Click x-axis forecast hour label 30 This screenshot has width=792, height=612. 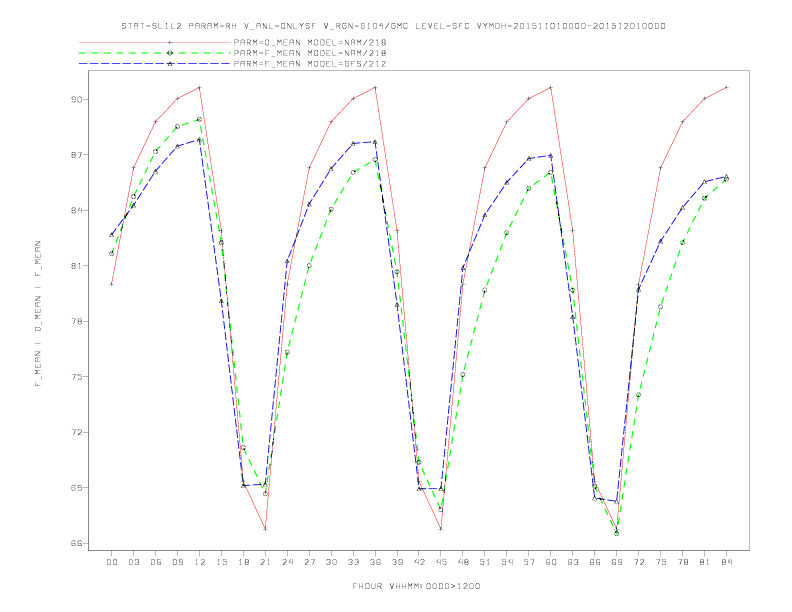(x=331, y=562)
